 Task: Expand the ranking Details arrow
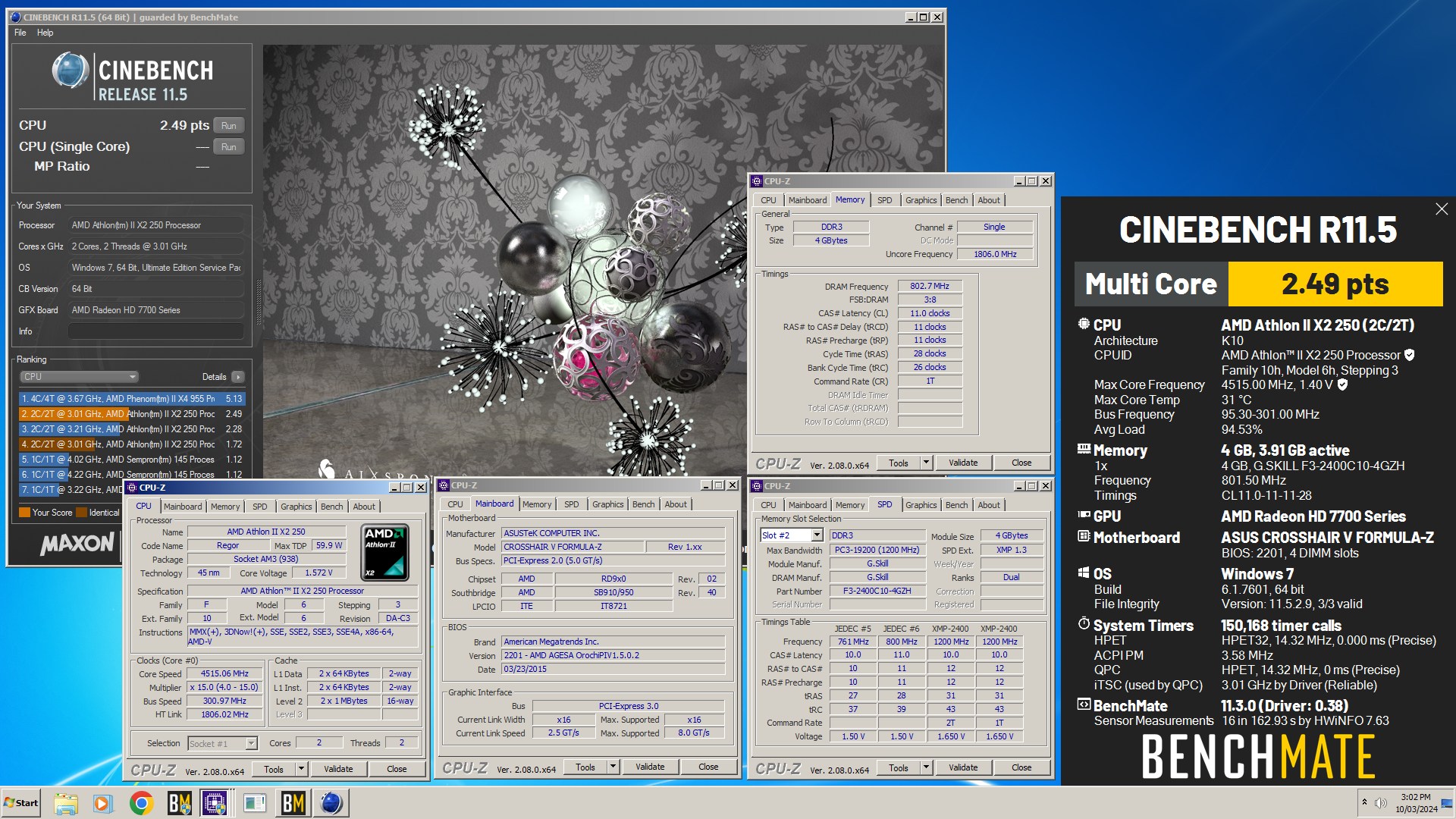[237, 377]
